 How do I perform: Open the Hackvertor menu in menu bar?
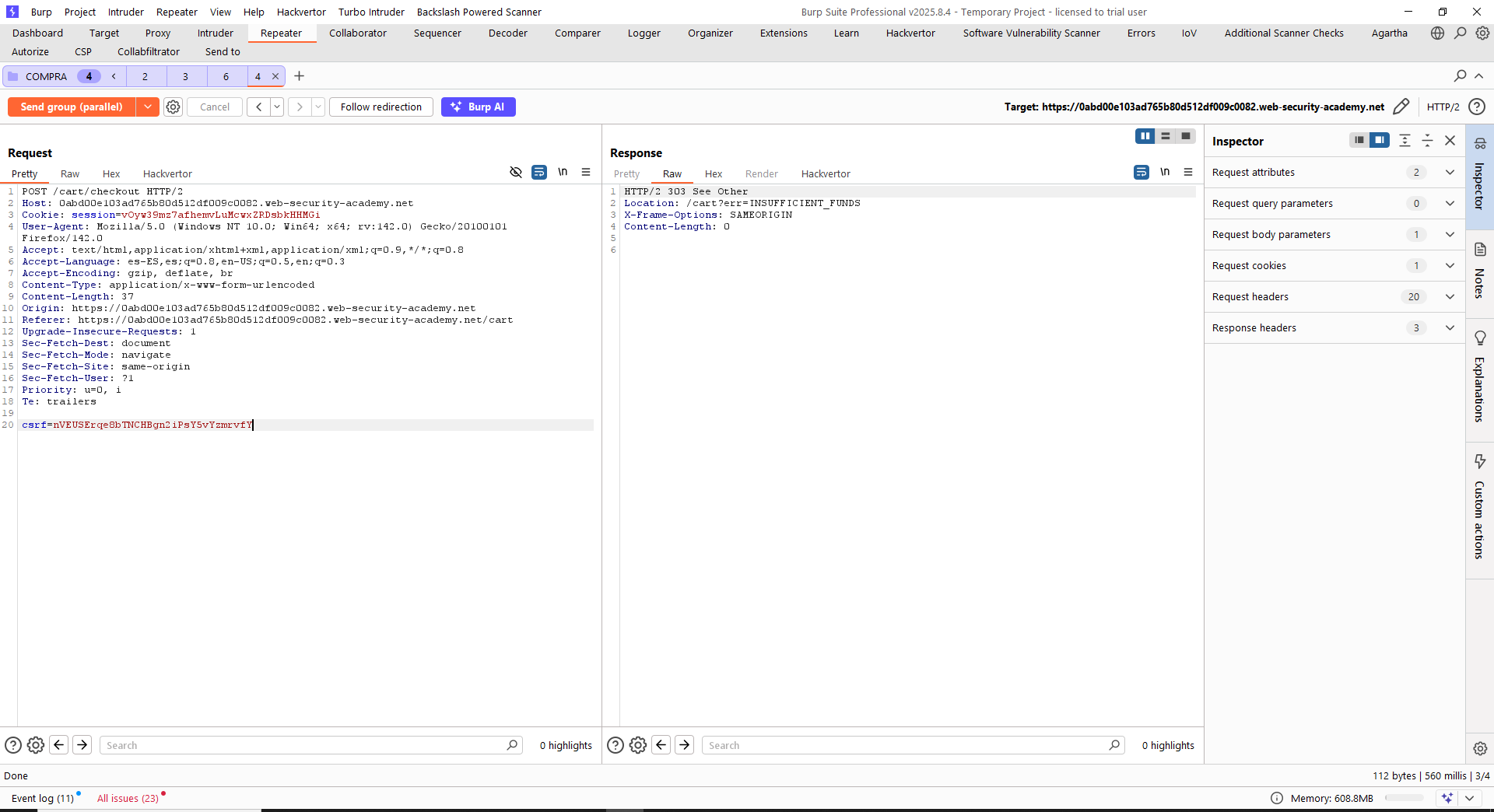pyautogui.click(x=301, y=12)
